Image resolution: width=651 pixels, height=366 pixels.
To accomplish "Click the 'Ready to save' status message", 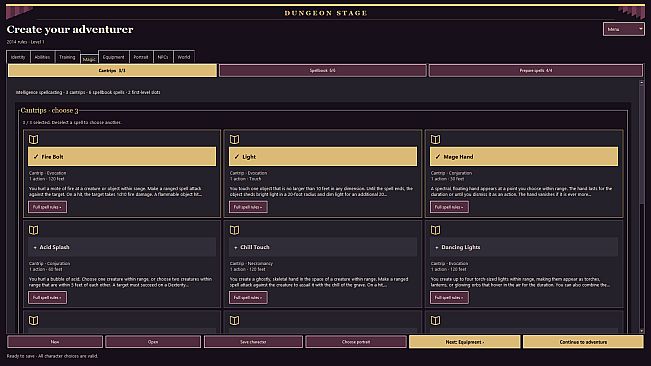I will [x=52, y=356].
